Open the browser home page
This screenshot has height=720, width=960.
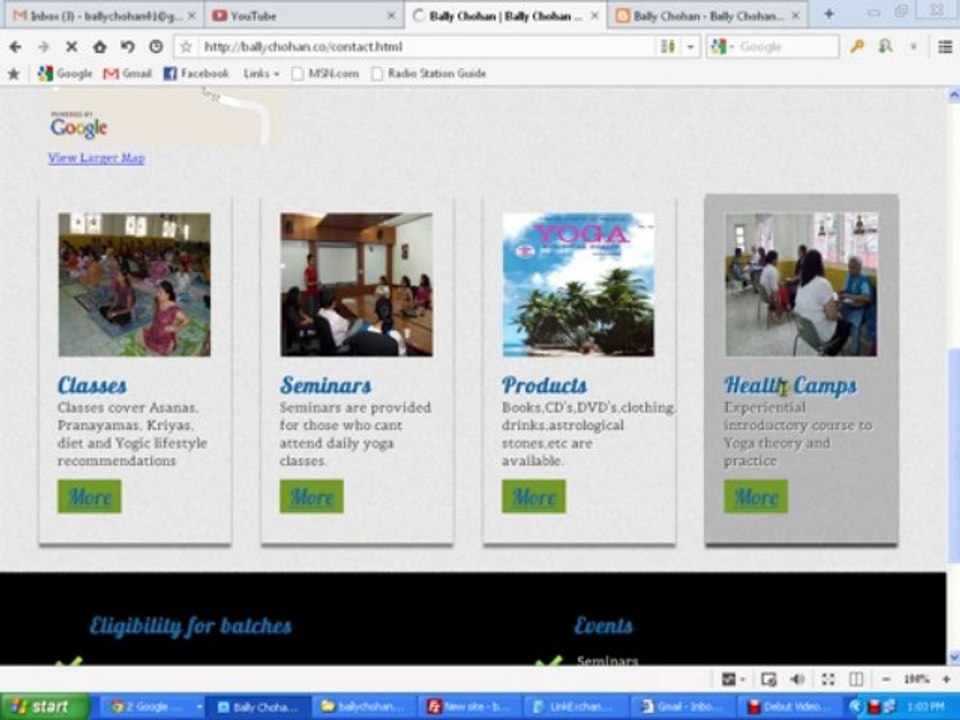[x=99, y=47]
